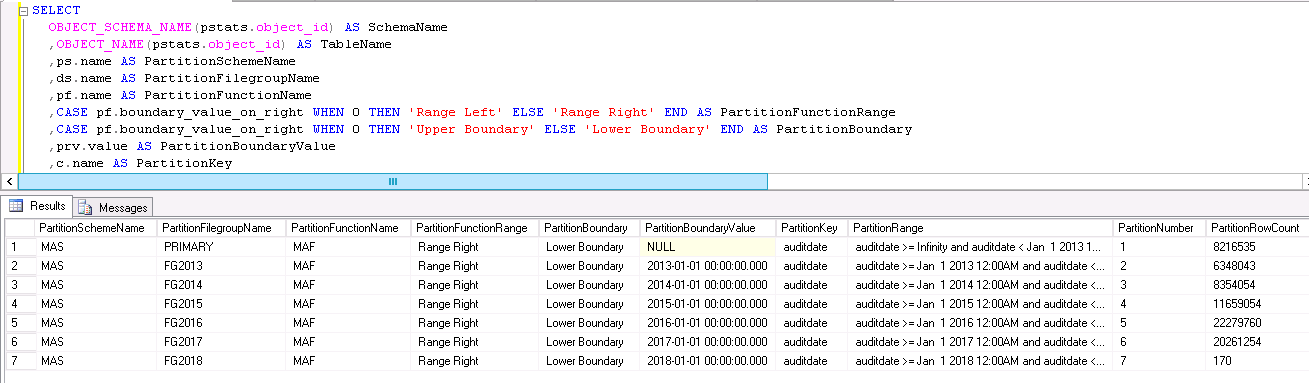Click the 2017-01-01 00:00:00.000 boundary value cell

pos(708,342)
